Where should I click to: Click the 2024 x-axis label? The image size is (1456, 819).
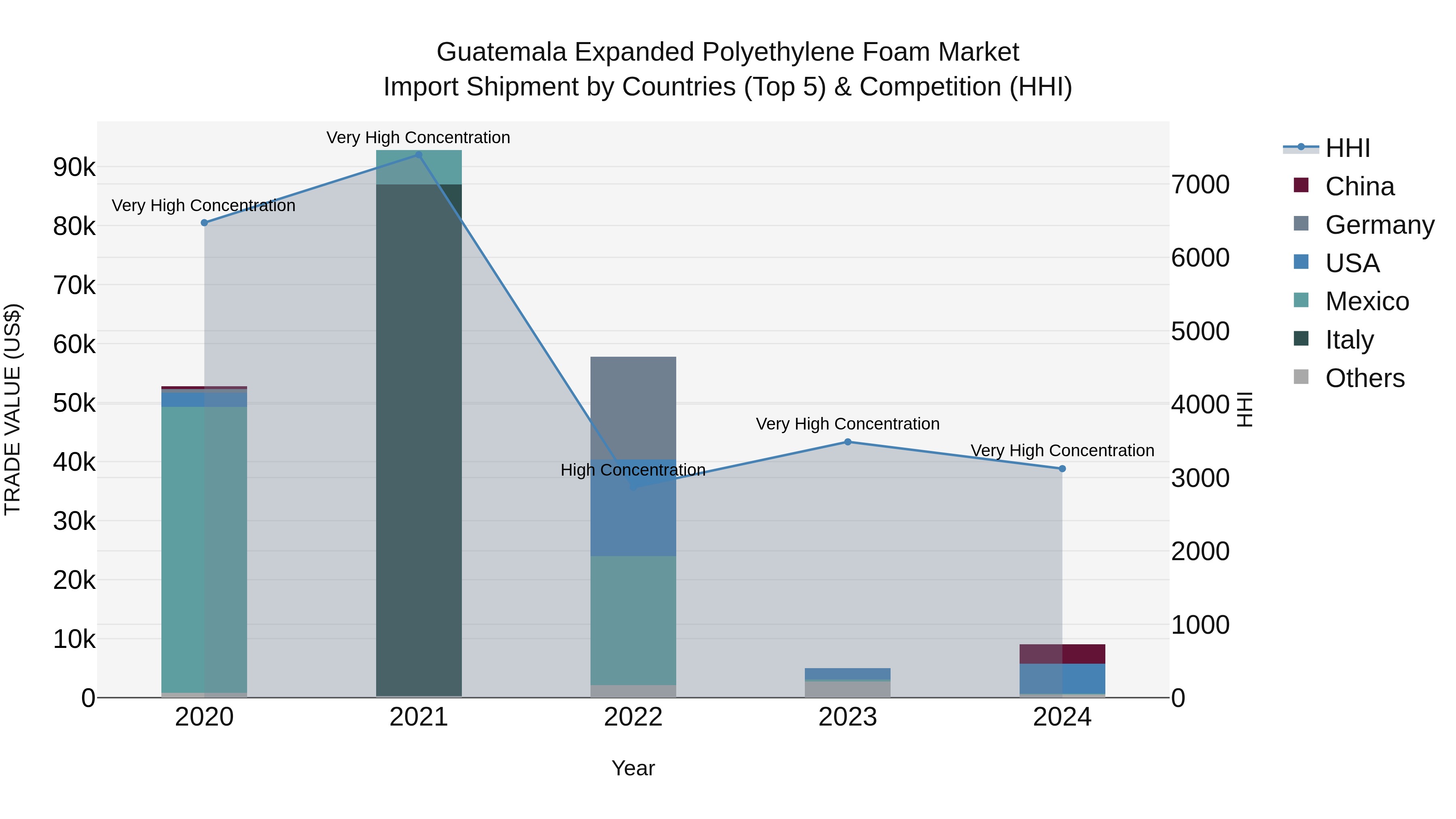click(x=1062, y=717)
